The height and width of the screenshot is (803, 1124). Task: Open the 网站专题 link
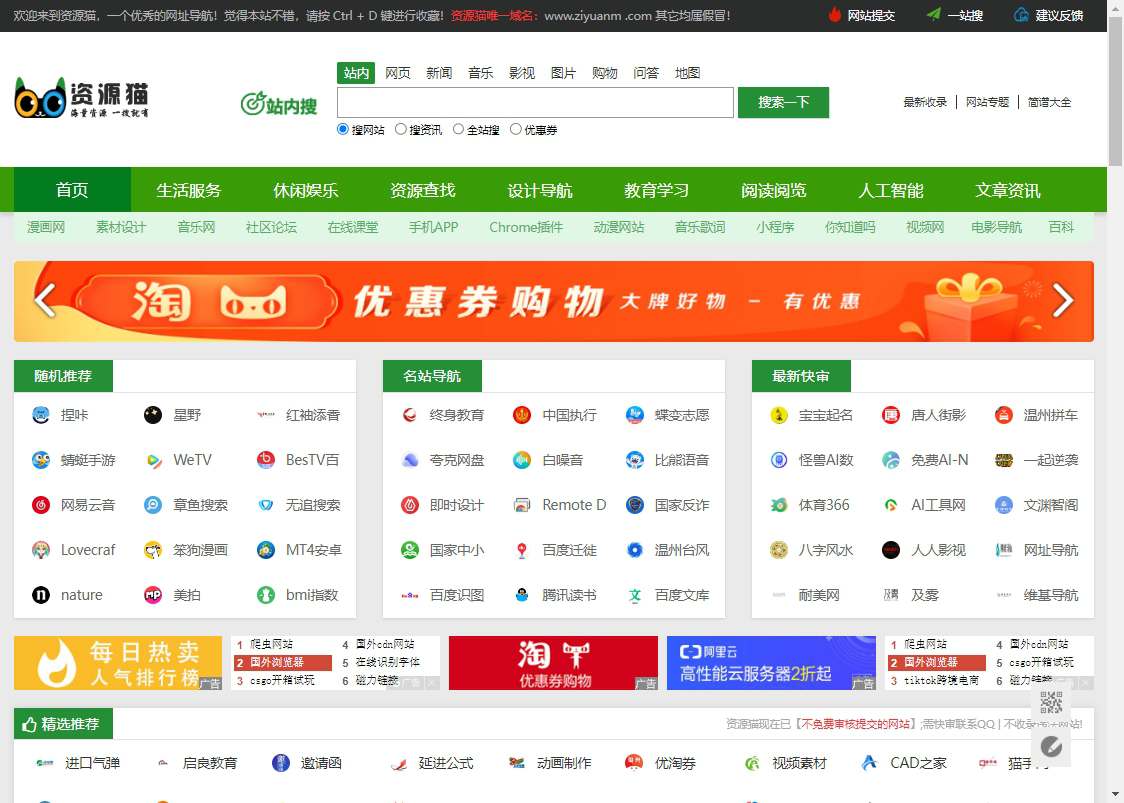[x=987, y=102]
